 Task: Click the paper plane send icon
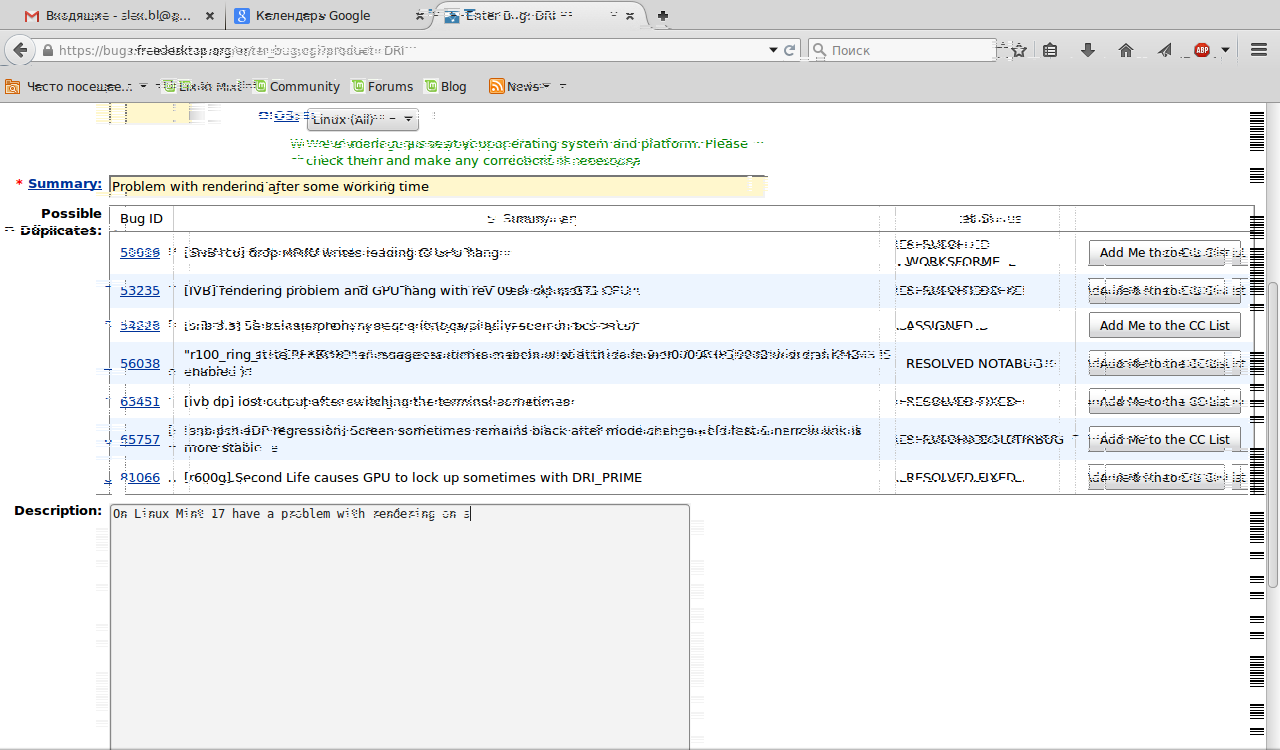1164,50
